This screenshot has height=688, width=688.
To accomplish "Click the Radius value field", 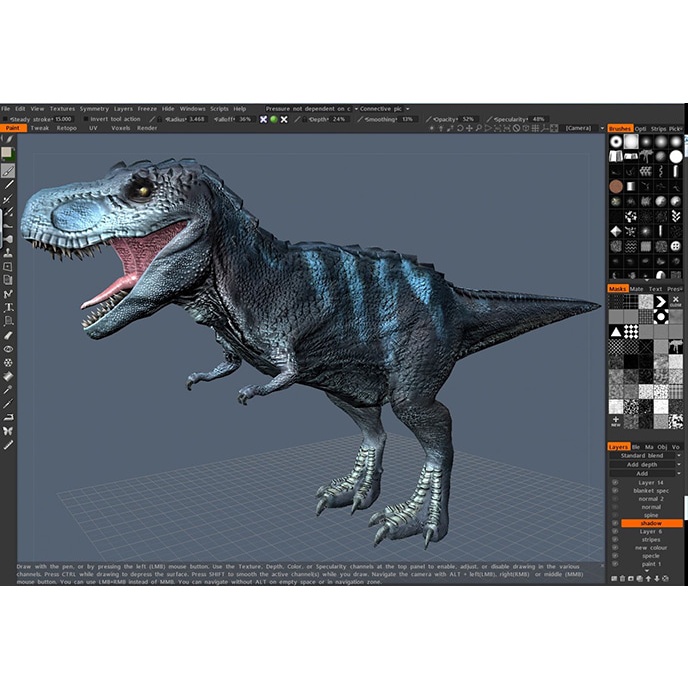I will point(197,119).
